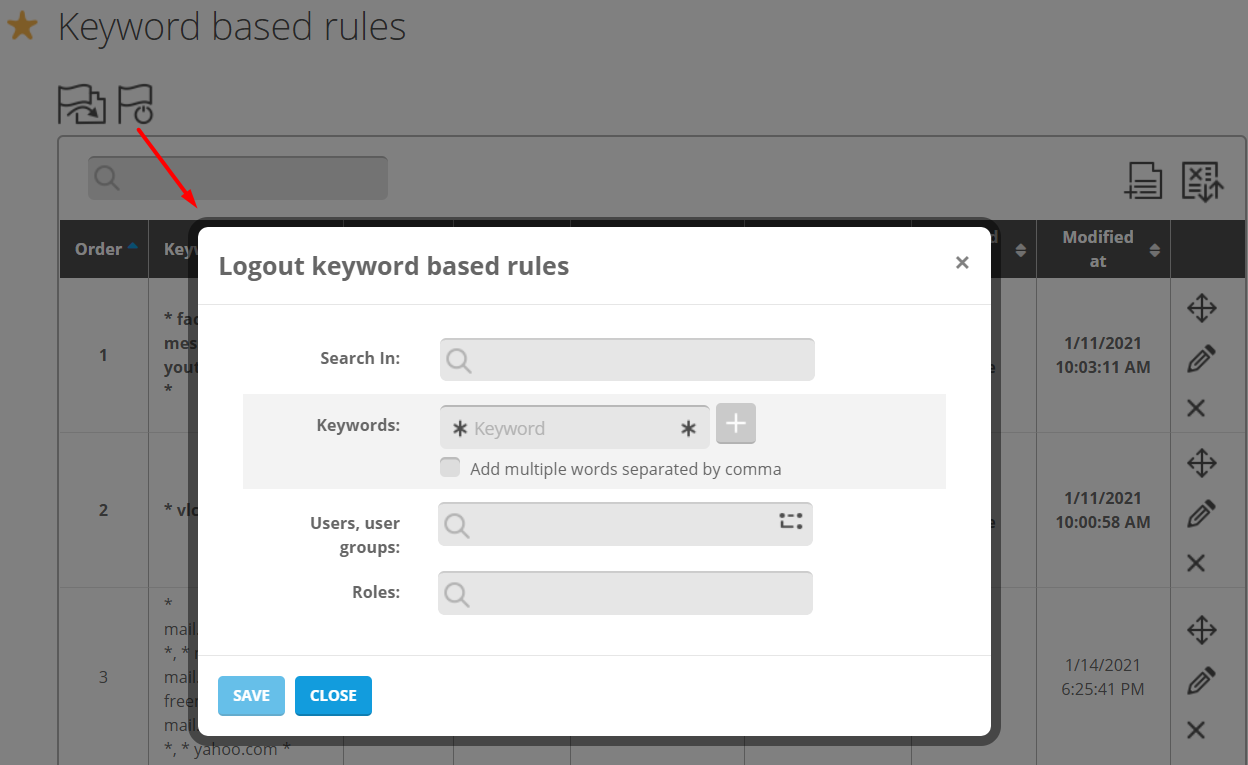
Task: Click the plus button to add keyword
Action: click(736, 424)
